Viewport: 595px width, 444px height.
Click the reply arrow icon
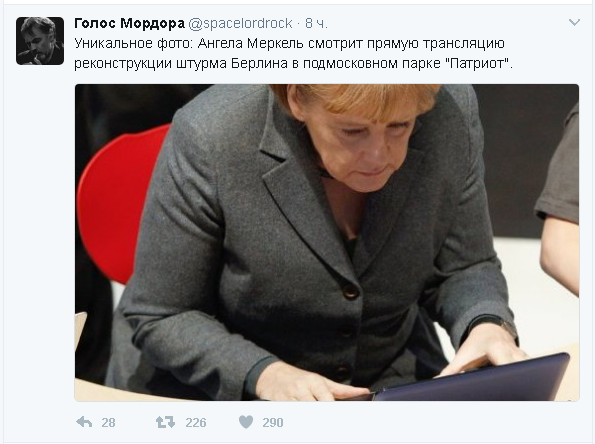coord(84,422)
